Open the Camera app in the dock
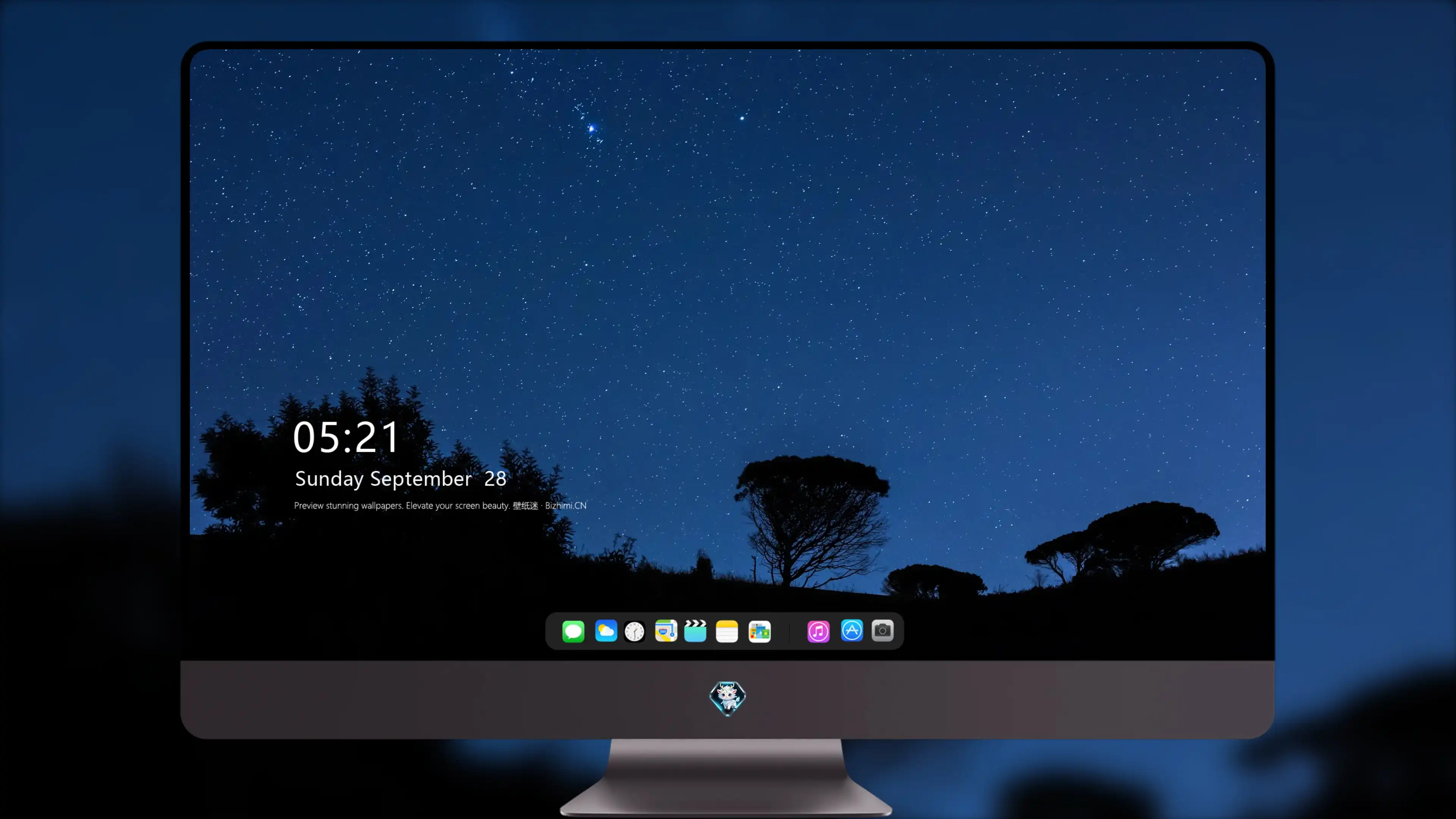This screenshot has height=819, width=1456. click(882, 630)
